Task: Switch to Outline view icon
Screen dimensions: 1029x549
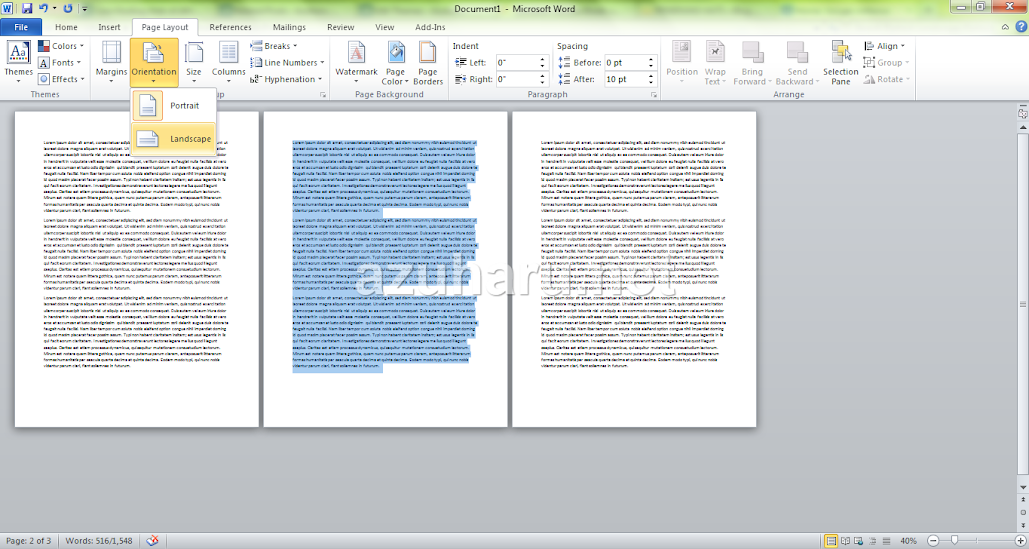Action: tap(873, 541)
